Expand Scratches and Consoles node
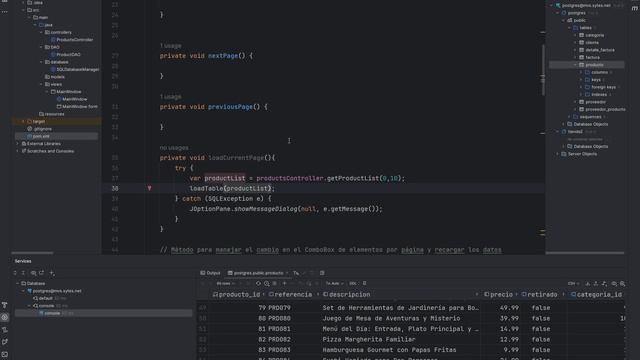Viewport: 640px width, 360px height. point(18,151)
